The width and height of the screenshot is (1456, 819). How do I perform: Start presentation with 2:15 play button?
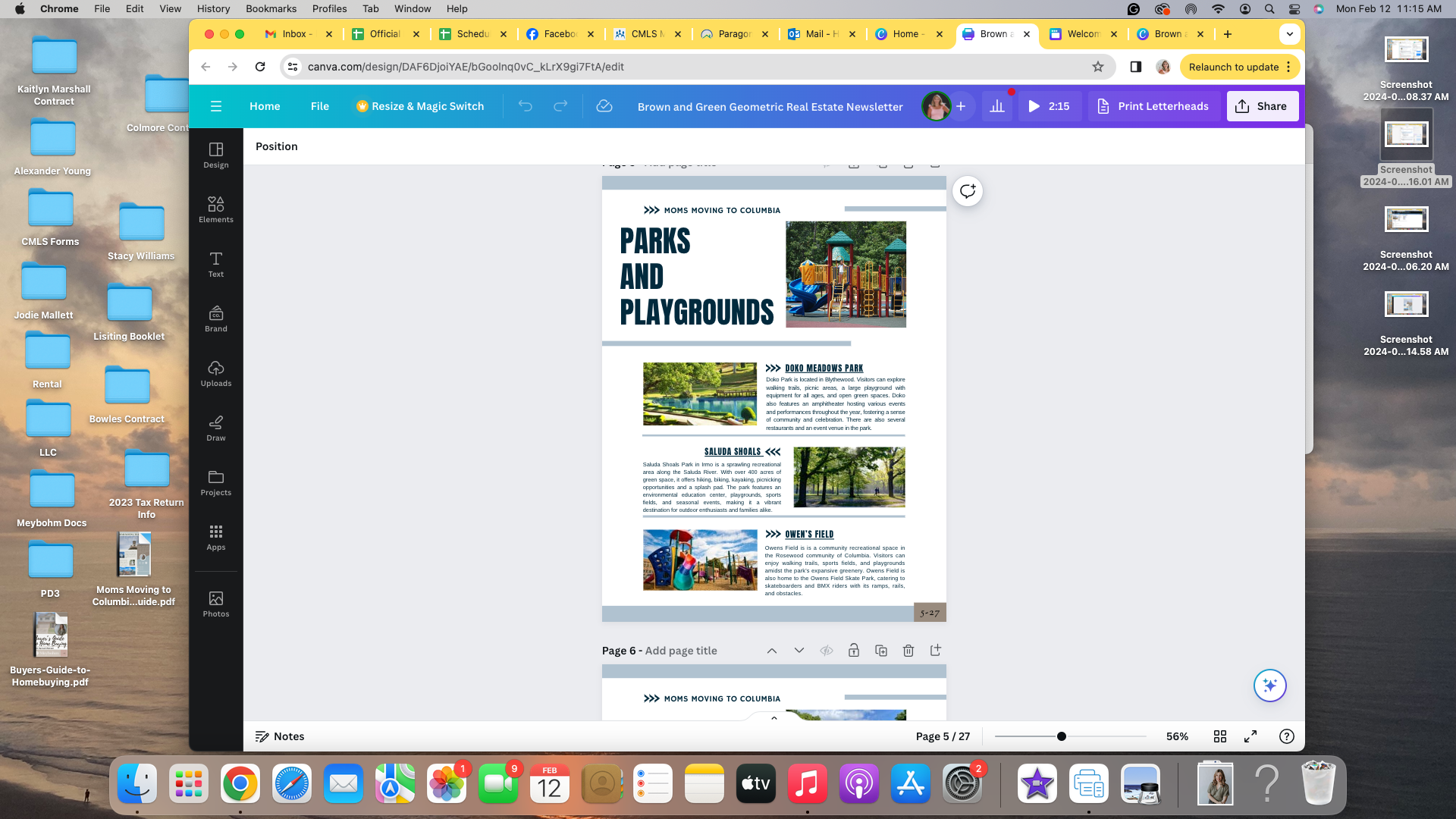click(x=1050, y=106)
